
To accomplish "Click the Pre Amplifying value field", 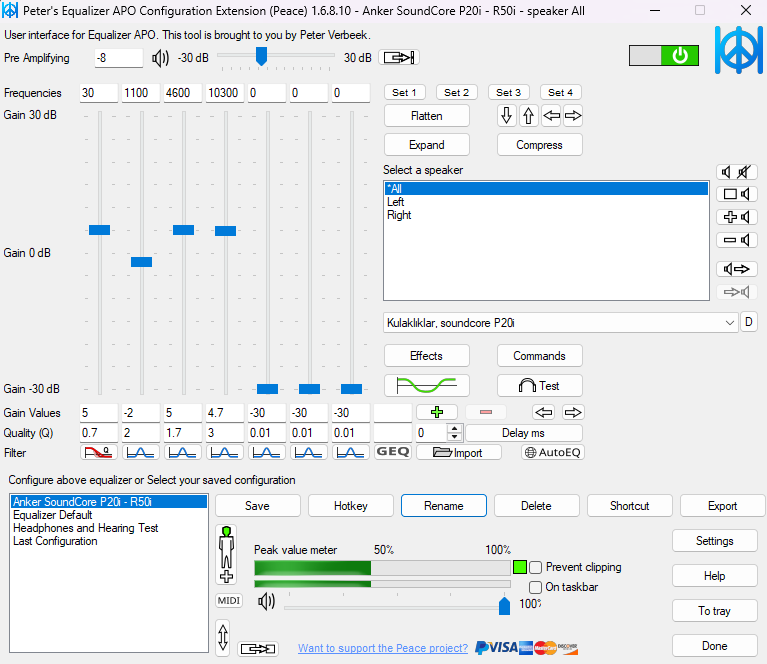I will [118, 58].
